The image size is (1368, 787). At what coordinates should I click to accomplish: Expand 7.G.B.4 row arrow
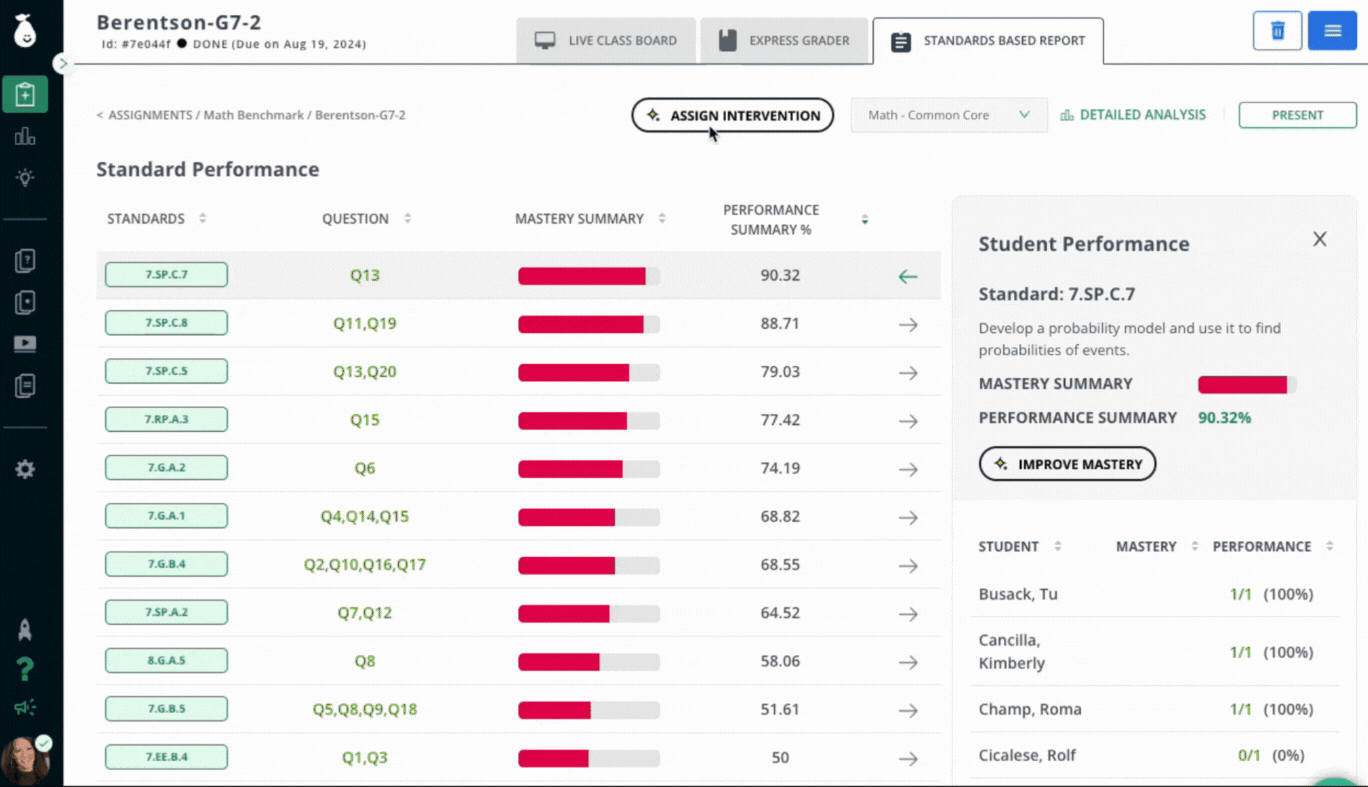pos(908,565)
